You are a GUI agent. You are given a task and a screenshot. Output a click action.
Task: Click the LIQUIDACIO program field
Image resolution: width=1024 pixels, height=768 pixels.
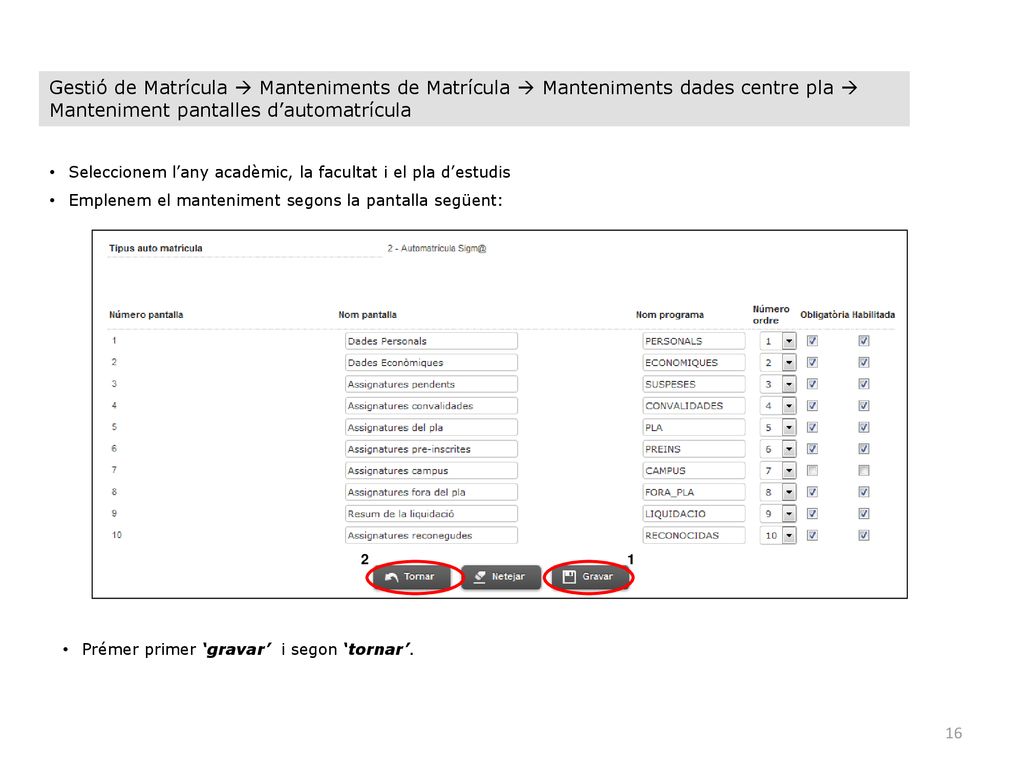click(x=694, y=513)
